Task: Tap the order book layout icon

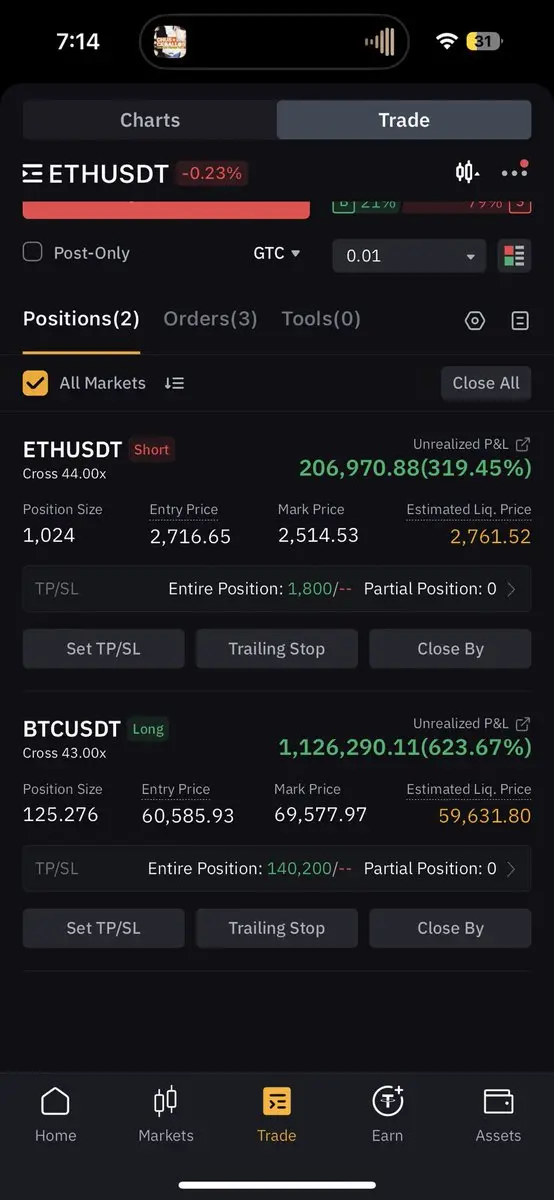Action: pos(514,256)
